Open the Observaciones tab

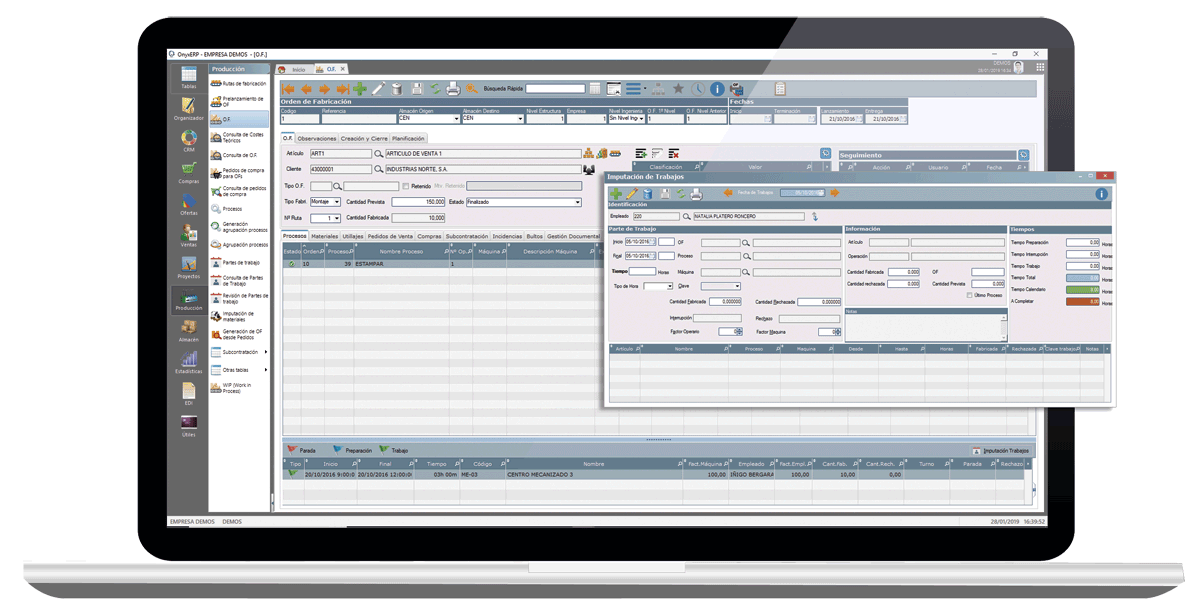pos(317,138)
